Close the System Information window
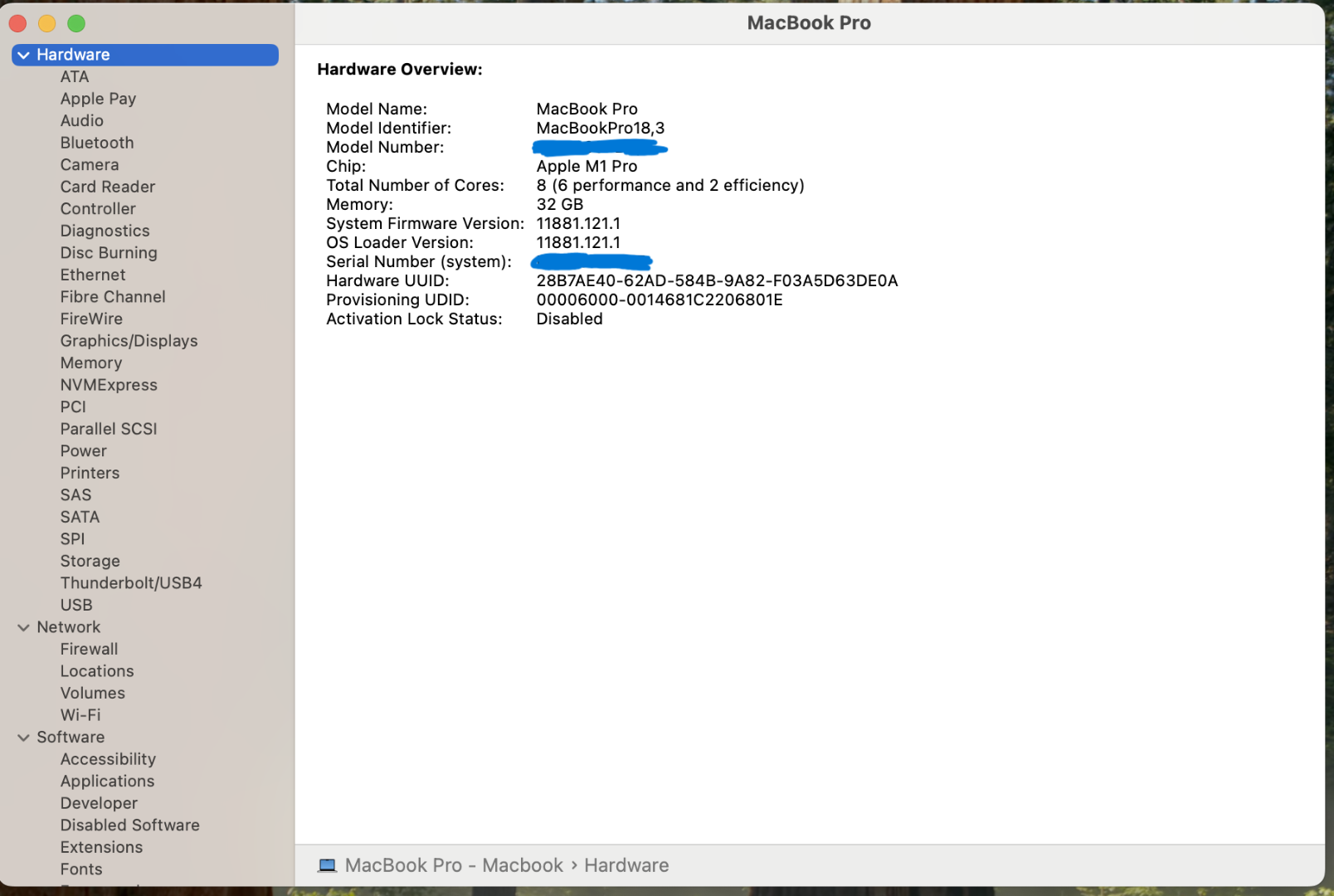1334x896 pixels. coord(17,23)
